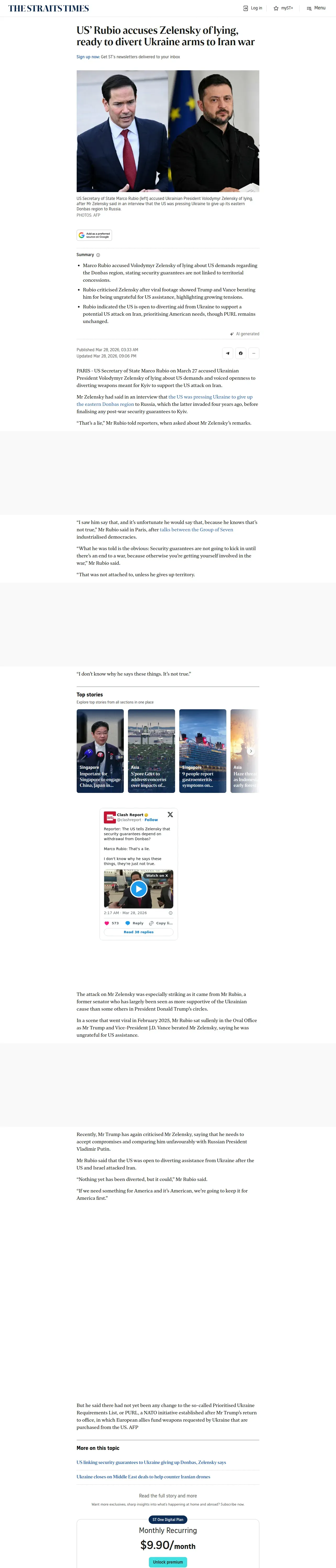Open the main Menu button

point(316,9)
